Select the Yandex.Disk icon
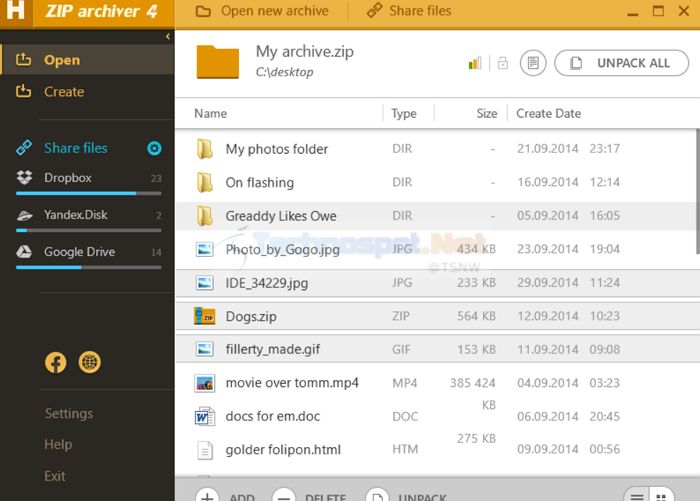This screenshot has width=700, height=501. point(24,215)
